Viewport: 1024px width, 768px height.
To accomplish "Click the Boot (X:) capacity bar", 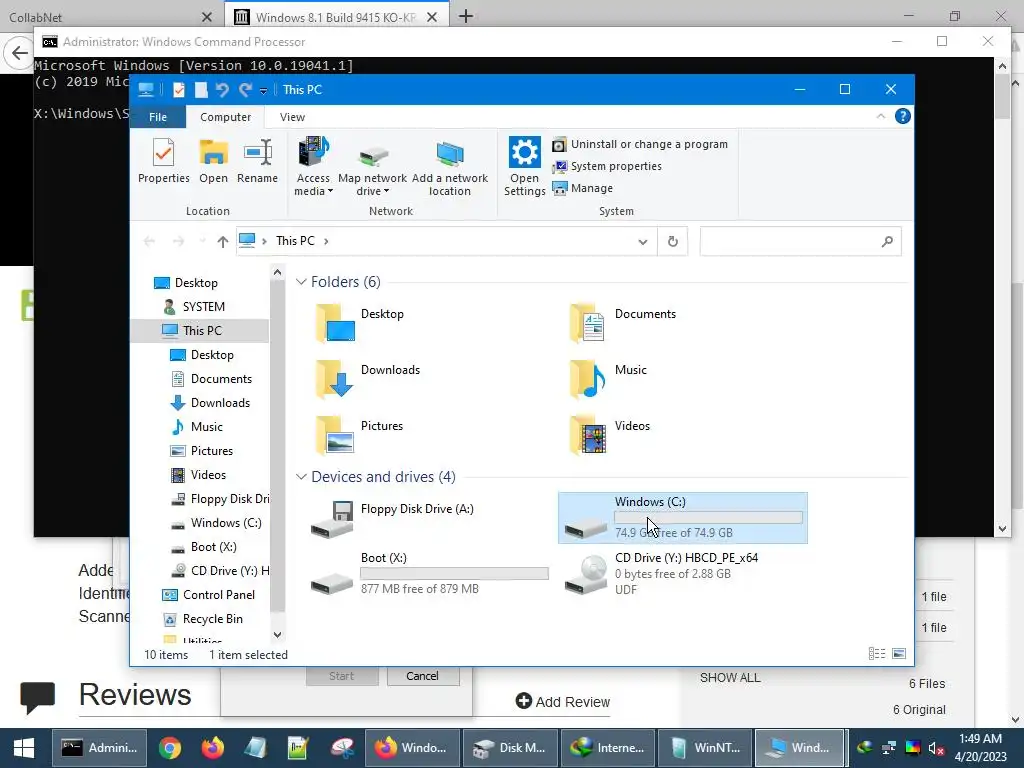I will tap(454, 573).
